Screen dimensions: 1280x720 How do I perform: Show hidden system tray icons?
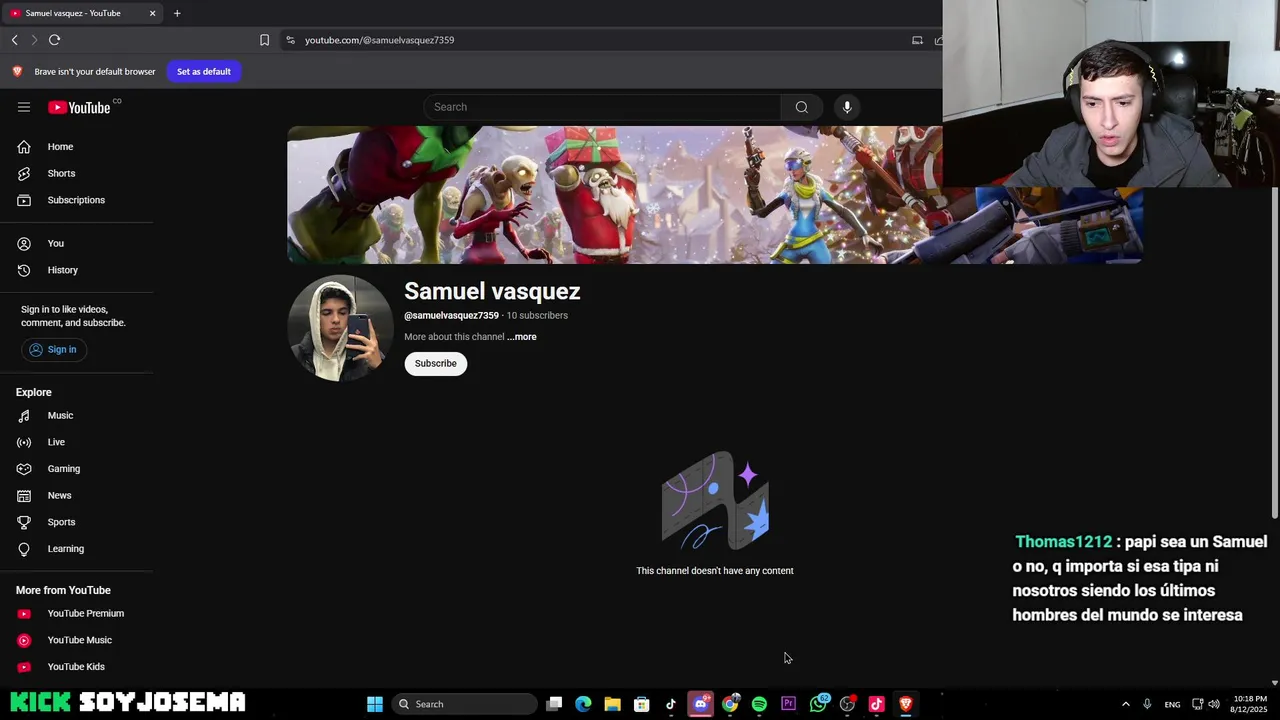[x=1125, y=704]
